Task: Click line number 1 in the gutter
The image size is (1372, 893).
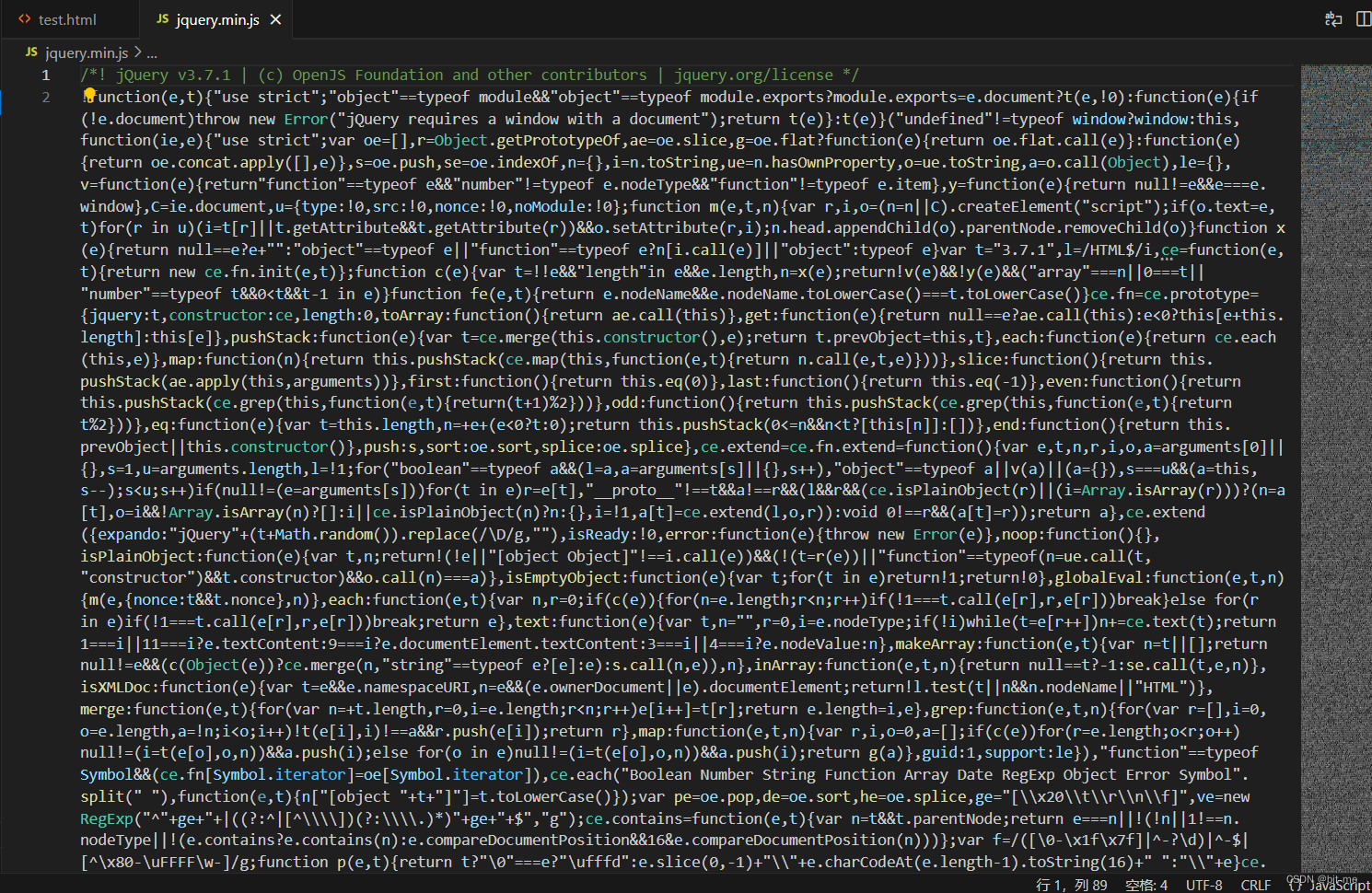Action: point(45,75)
